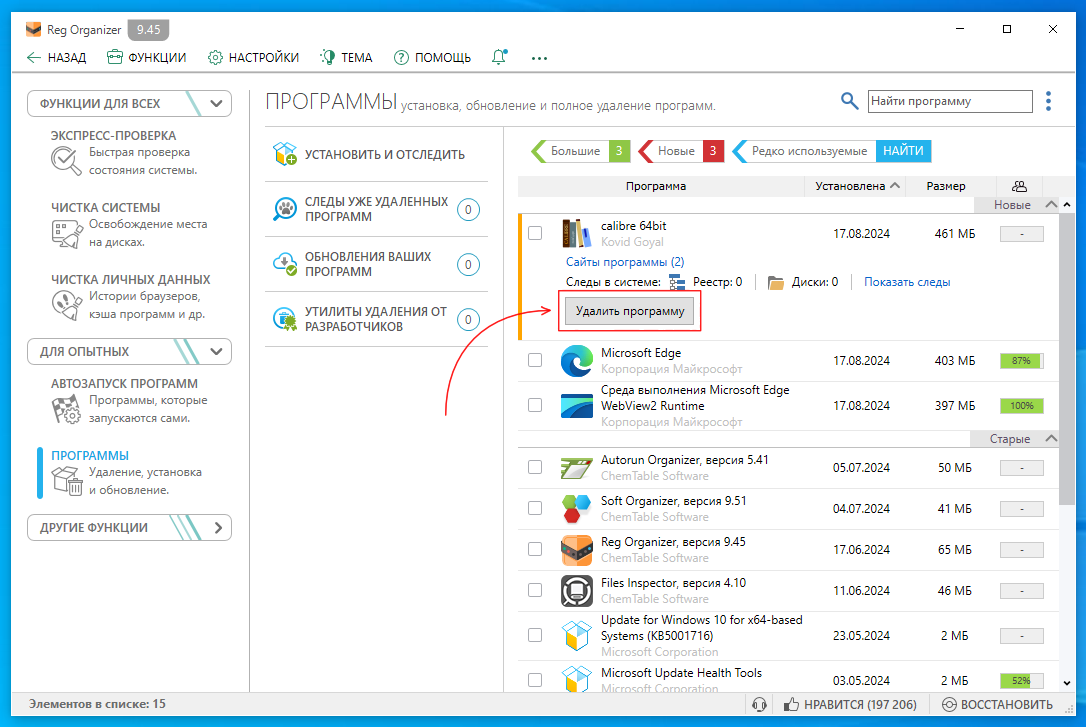Image resolution: width=1086 pixels, height=727 pixels.
Task: Check the calibre 64bit checkbox
Action: point(535,233)
